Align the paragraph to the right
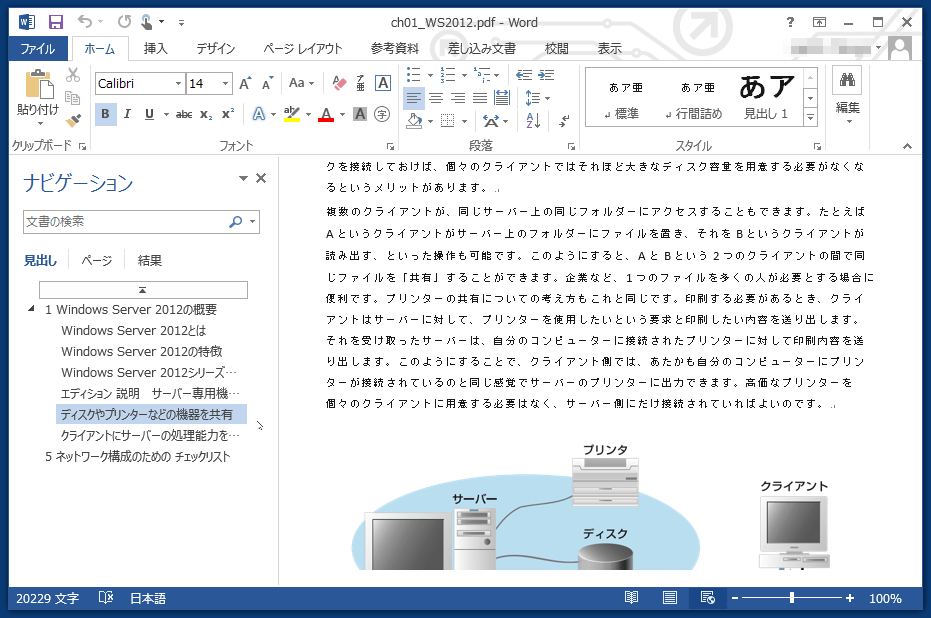 (x=458, y=98)
